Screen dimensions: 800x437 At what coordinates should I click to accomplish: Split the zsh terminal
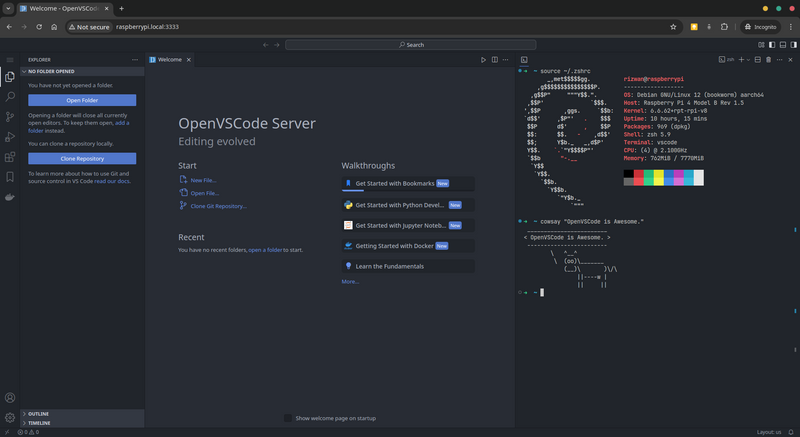point(758,60)
